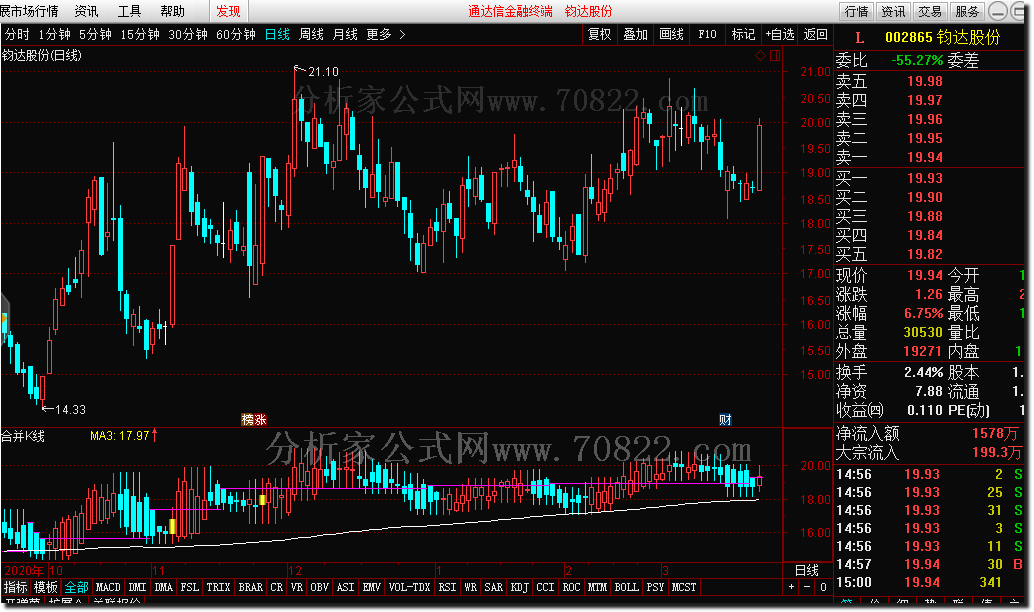This screenshot has height=612, width=1034.
Task: Select the 60分钟 period
Action: click(236, 34)
